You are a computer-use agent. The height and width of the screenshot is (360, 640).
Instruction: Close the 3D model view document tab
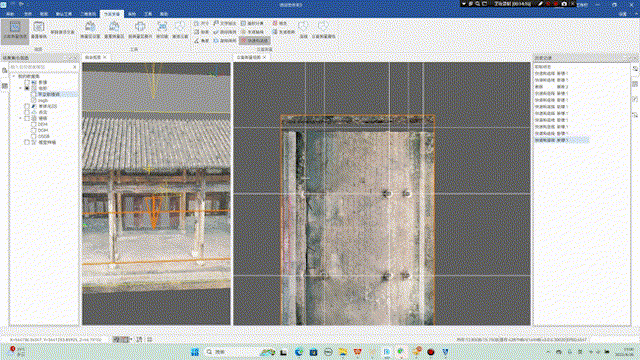pyautogui.click(x=105, y=57)
